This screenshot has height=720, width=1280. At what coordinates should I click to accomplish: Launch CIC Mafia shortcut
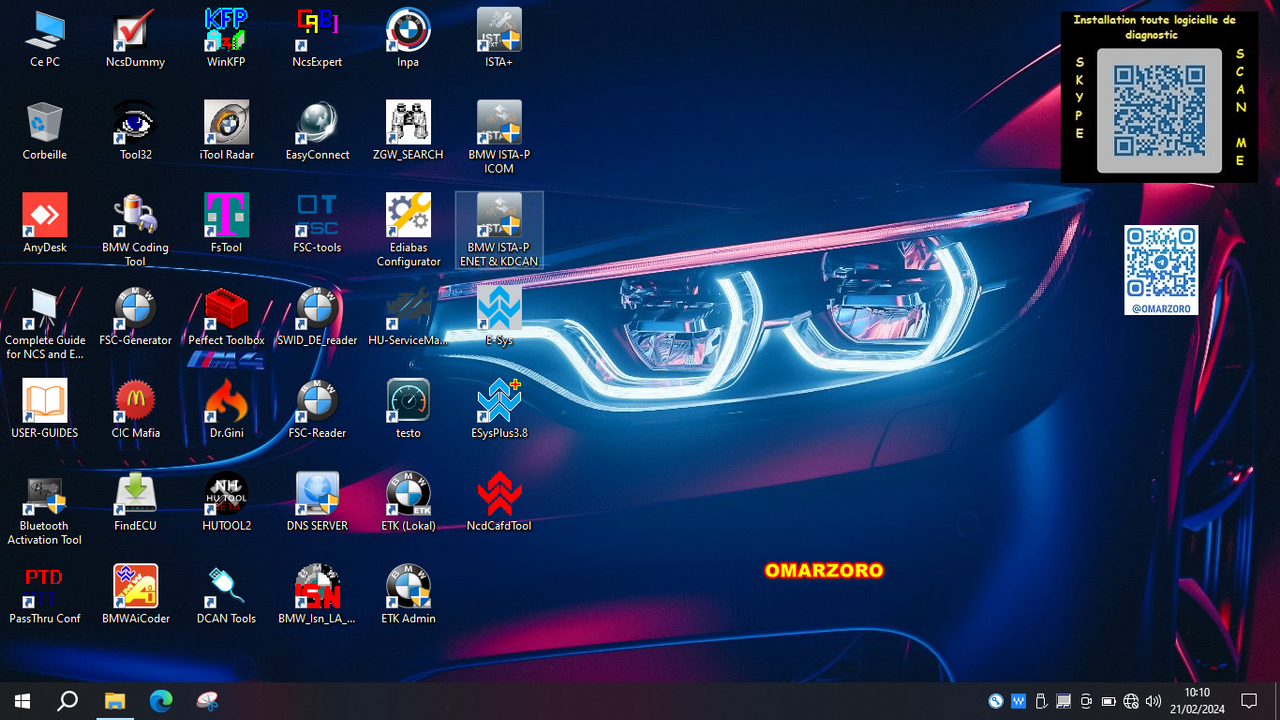[x=135, y=410]
